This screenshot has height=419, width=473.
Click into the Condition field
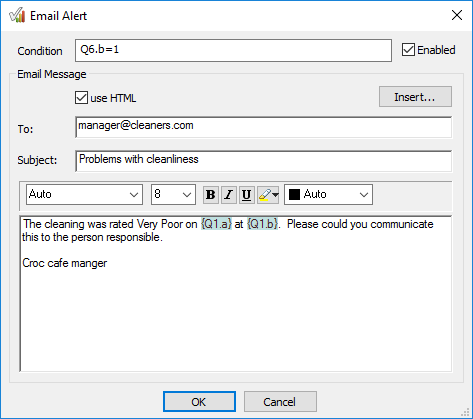[x=233, y=50]
